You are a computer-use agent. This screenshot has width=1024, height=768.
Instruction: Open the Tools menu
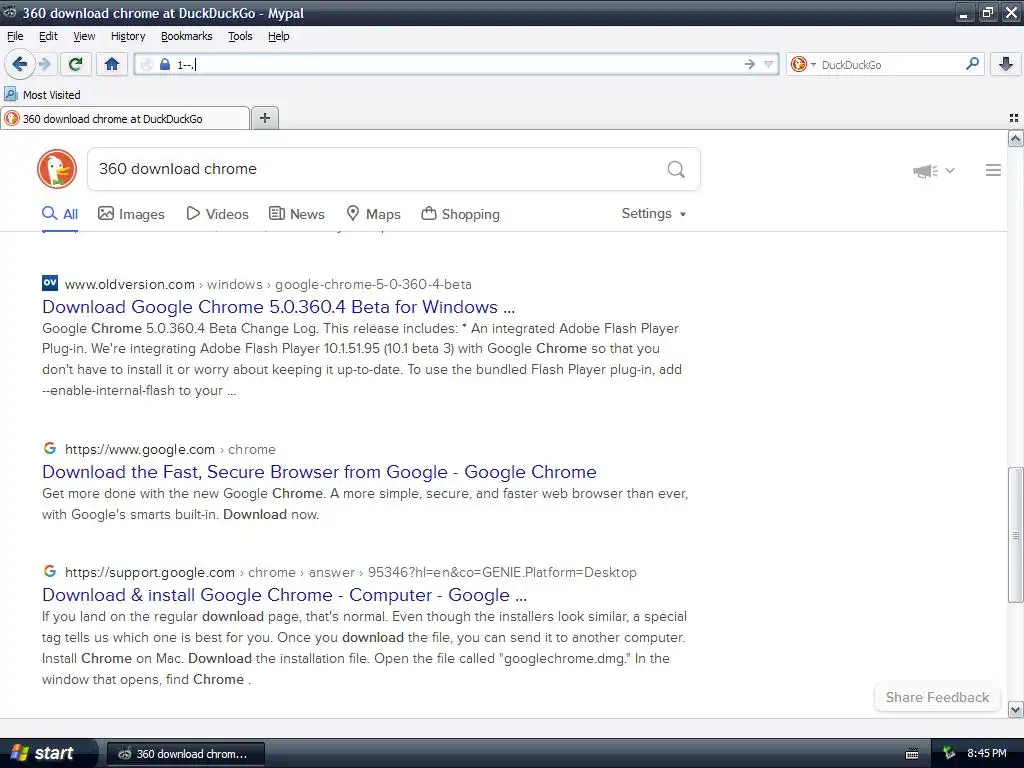pyautogui.click(x=240, y=36)
